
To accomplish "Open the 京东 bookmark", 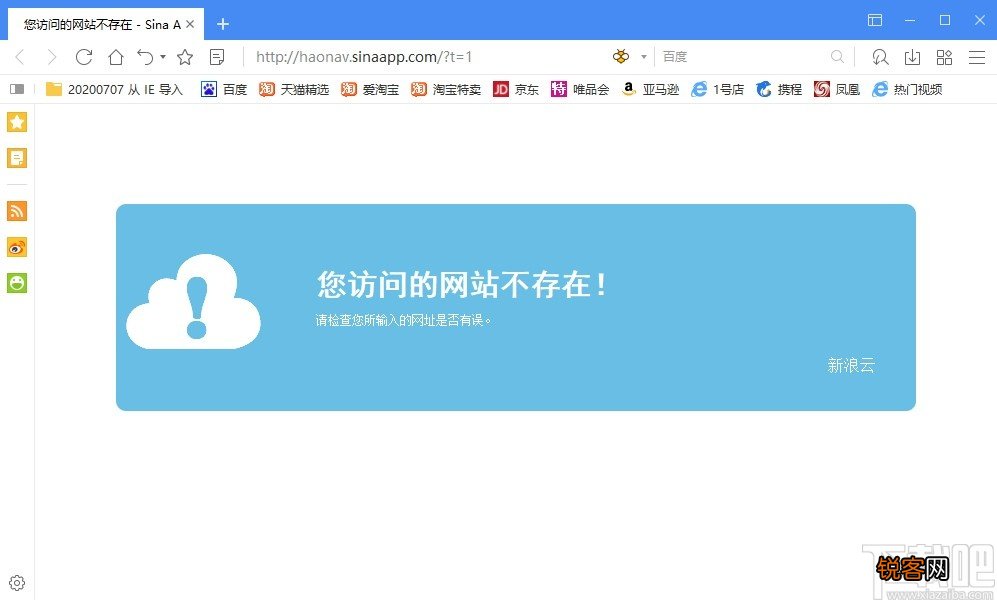I will [516, 90].
